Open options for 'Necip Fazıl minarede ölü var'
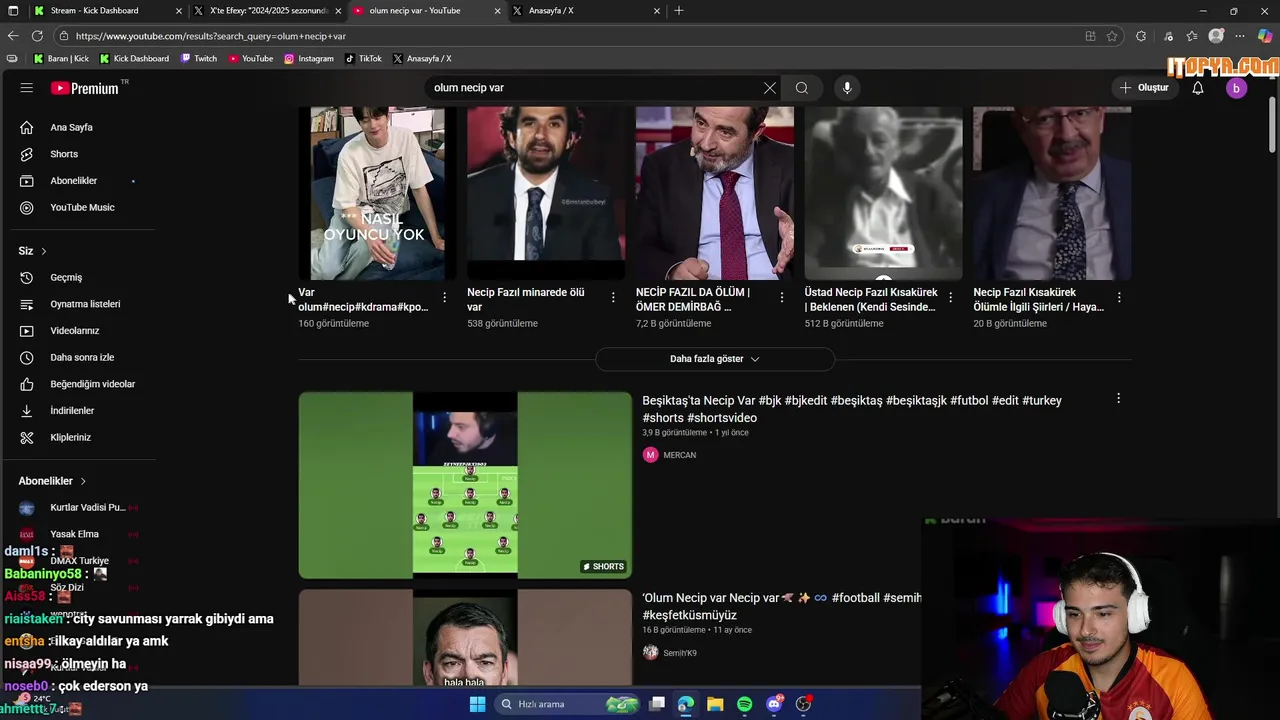The height and width of the screenshot is (720, 1280). point(613,298)
